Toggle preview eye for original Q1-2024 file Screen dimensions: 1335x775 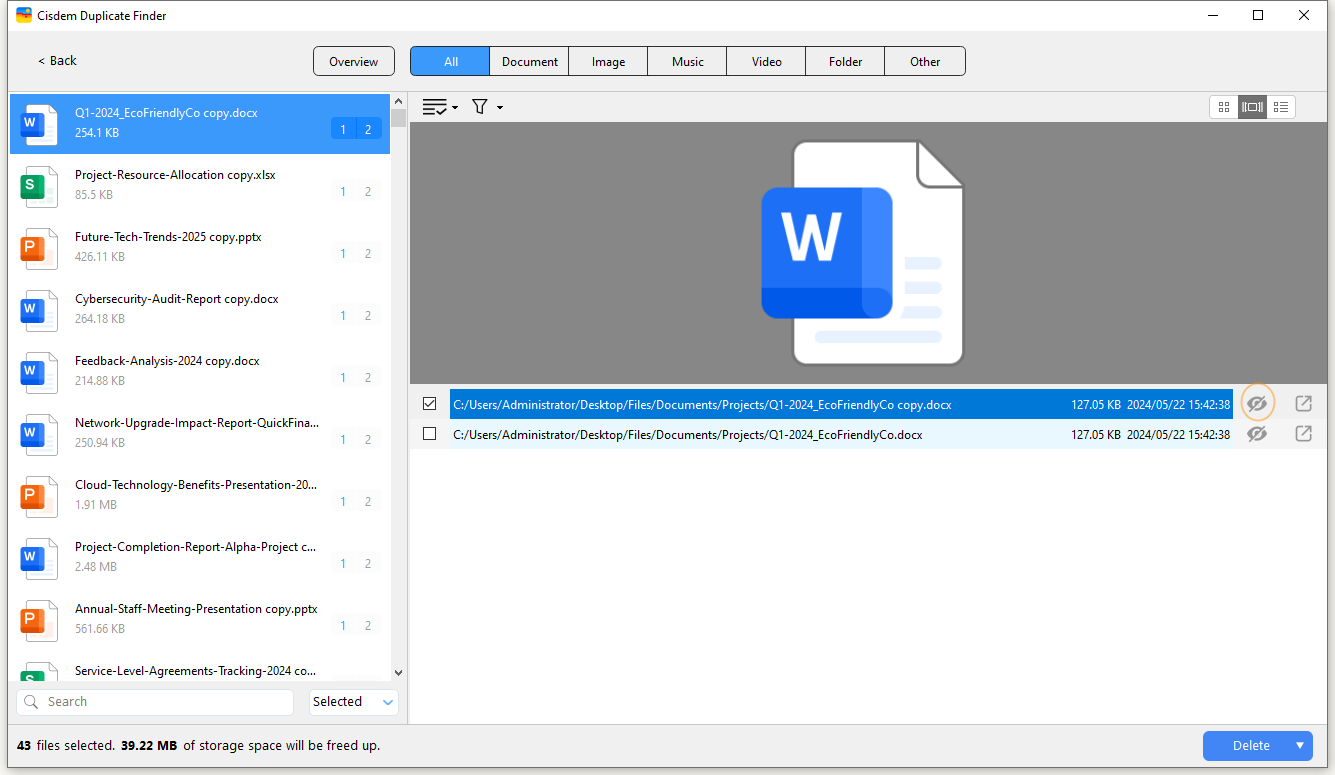coord(1257,434)
